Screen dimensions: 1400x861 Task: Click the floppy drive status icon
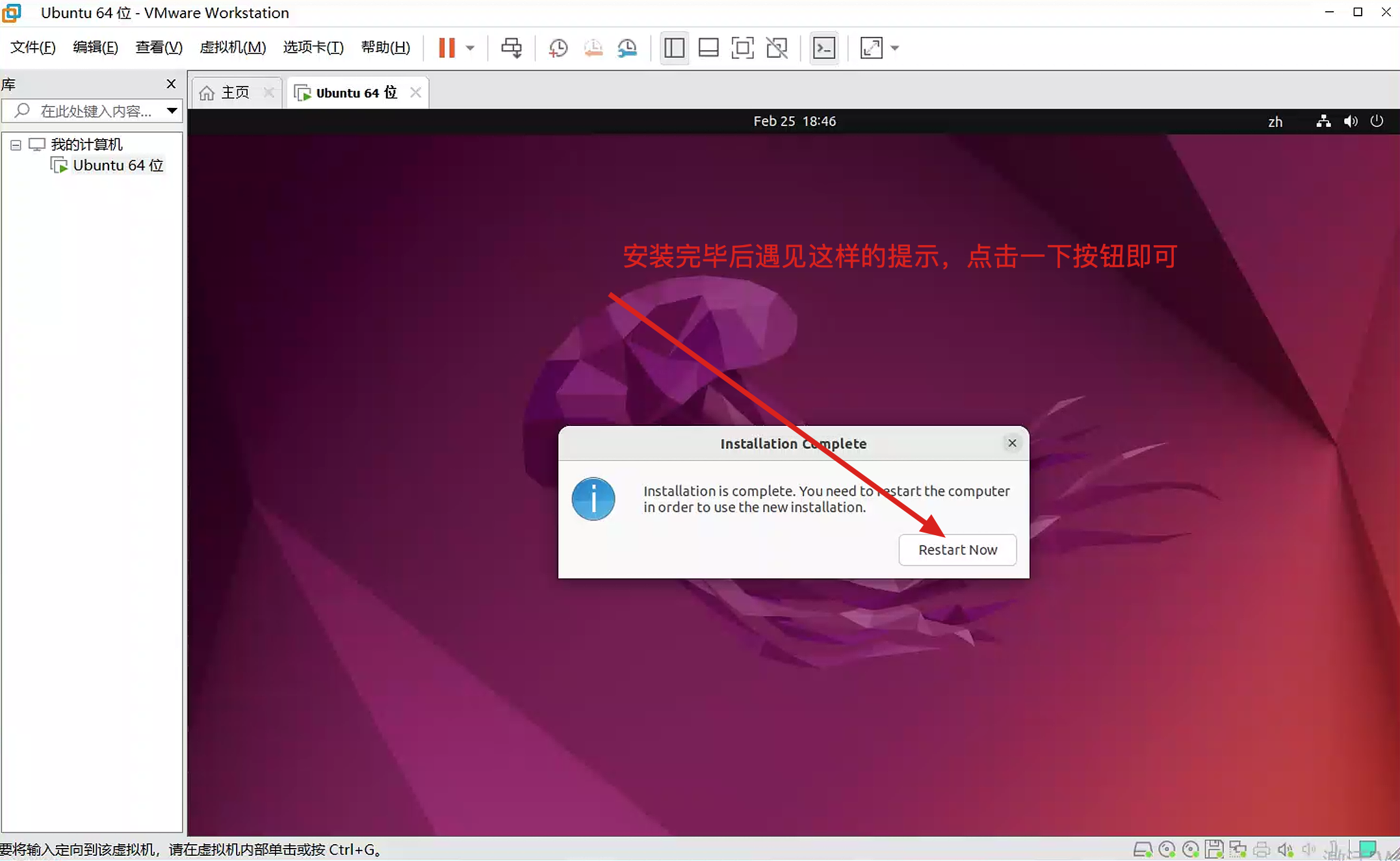click(x=1214, y=849)
